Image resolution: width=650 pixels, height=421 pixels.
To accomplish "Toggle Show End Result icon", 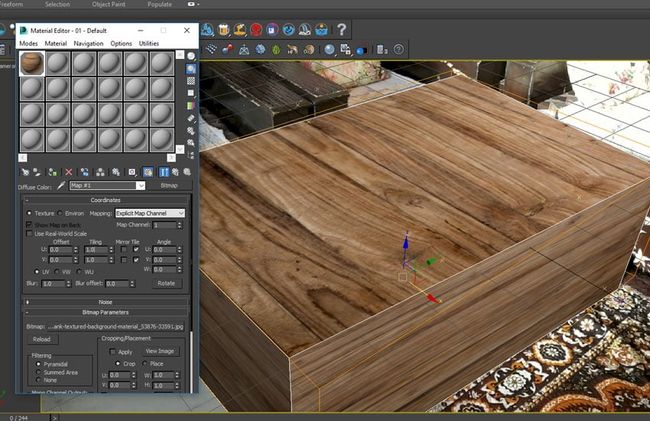I will [x=164, y=172].
